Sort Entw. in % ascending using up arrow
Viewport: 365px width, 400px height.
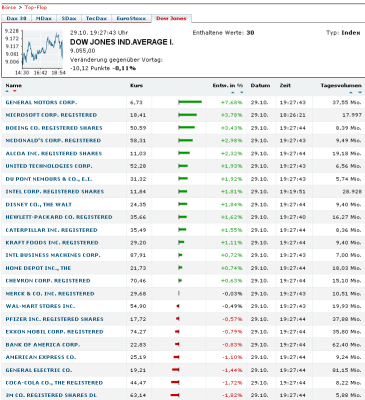pyautogui.click(x=233, y=92)
